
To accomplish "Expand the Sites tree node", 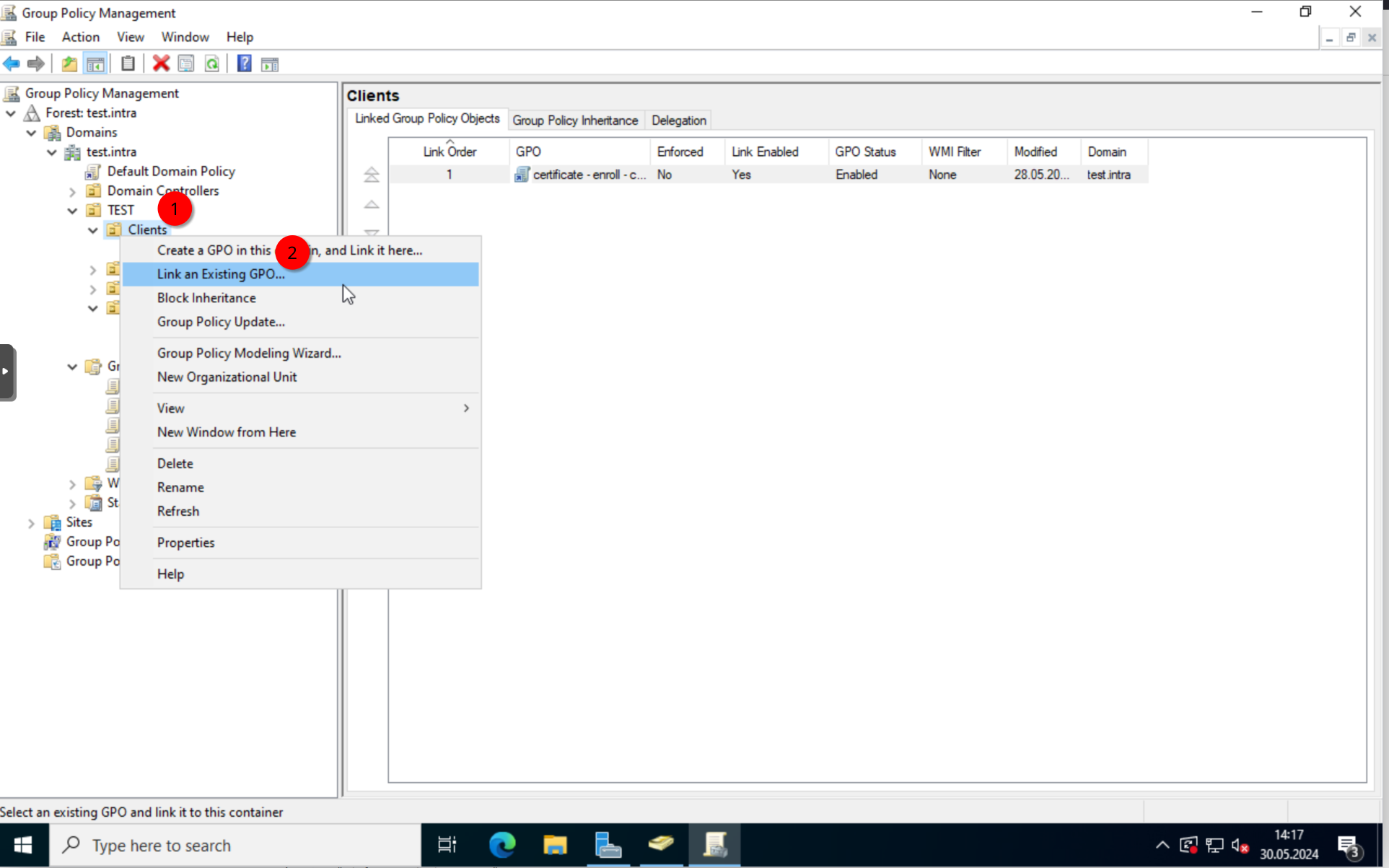I will point(31,522).
